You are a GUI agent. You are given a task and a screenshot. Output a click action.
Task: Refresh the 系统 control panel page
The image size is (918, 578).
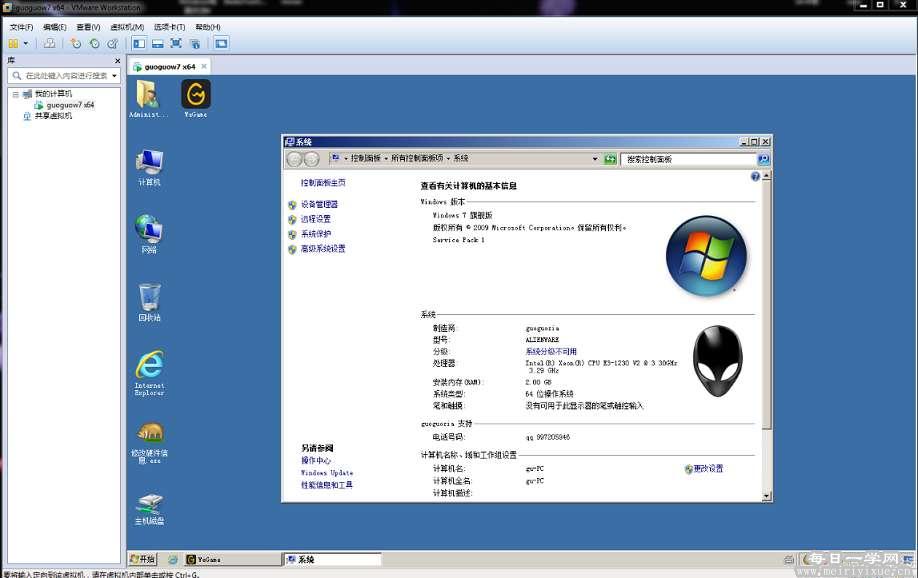tap(609, 159)
